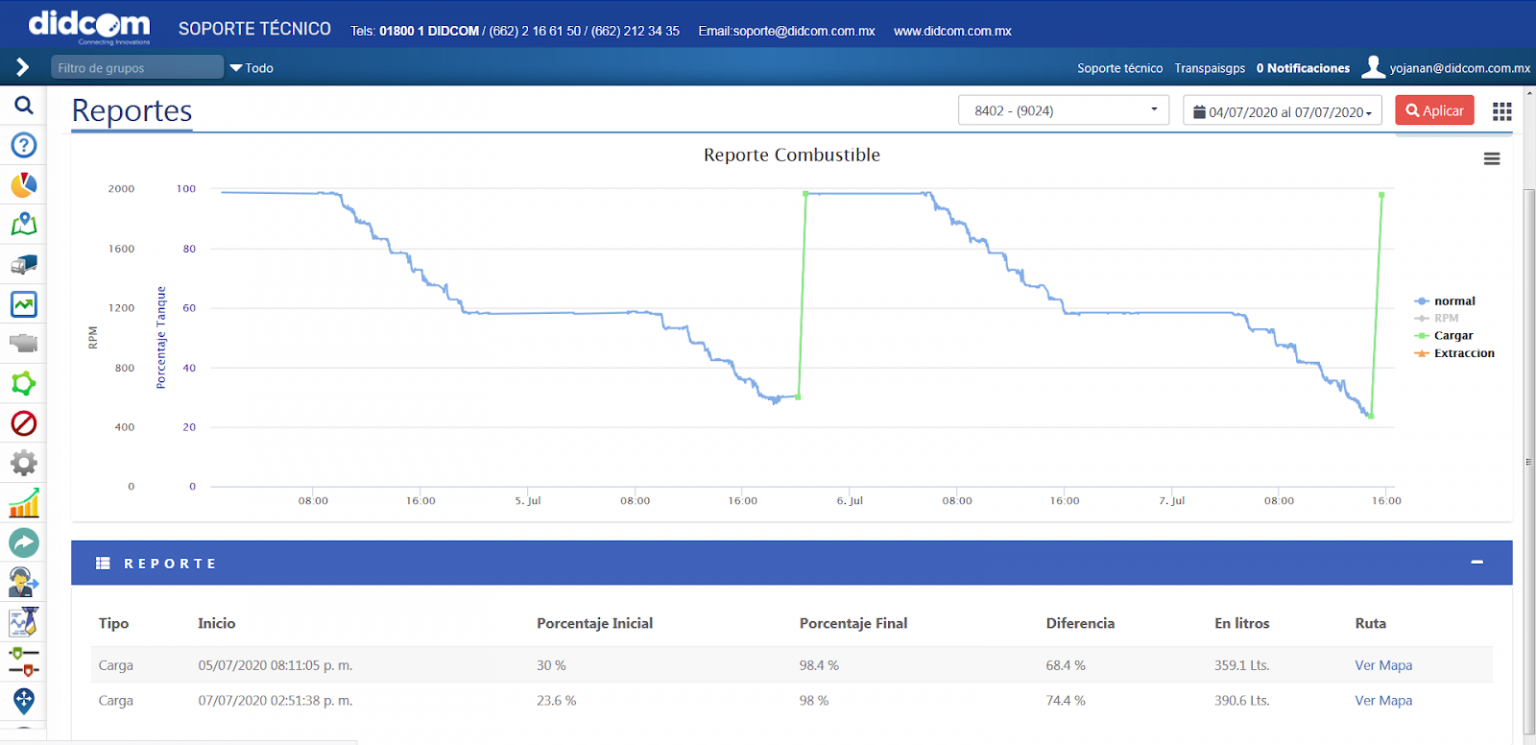The image size is (1536, 745).
Task: Click the red prohibited circle icon
Action: click(x=23, y=423)
